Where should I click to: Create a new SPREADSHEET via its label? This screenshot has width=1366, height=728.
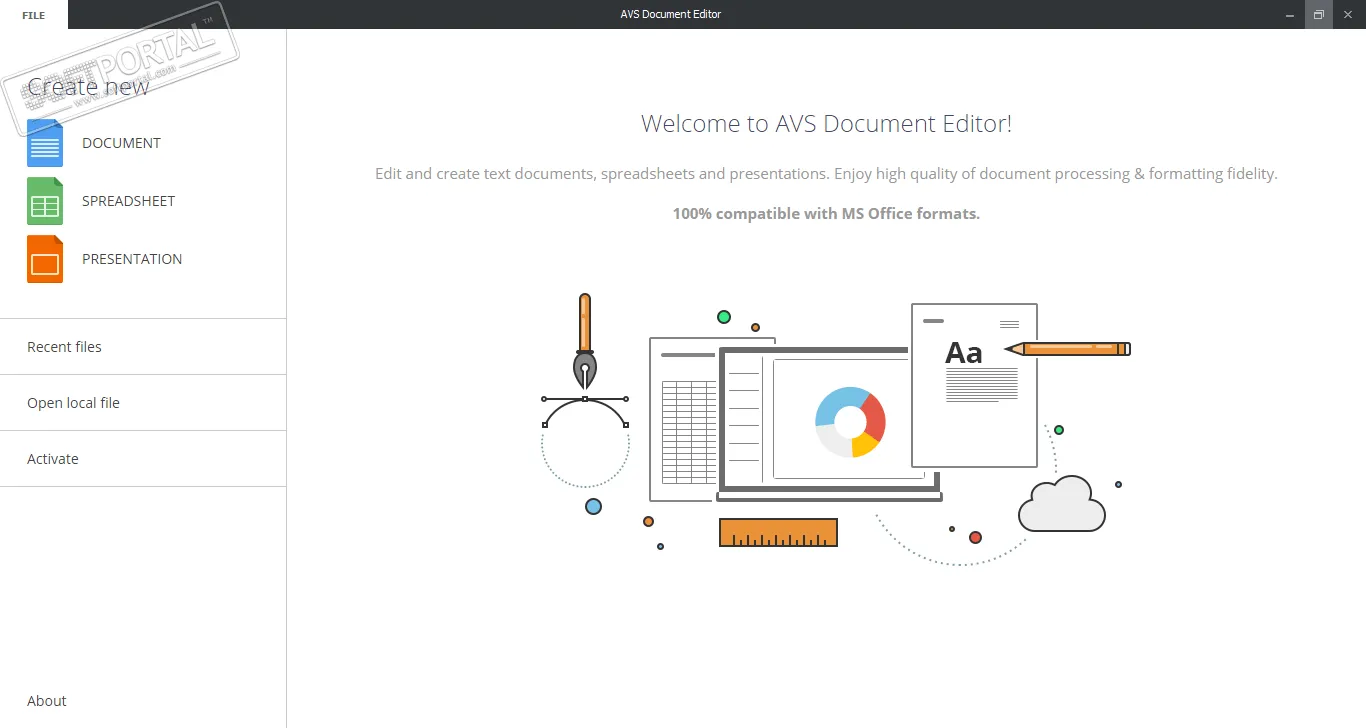point(128,201)
